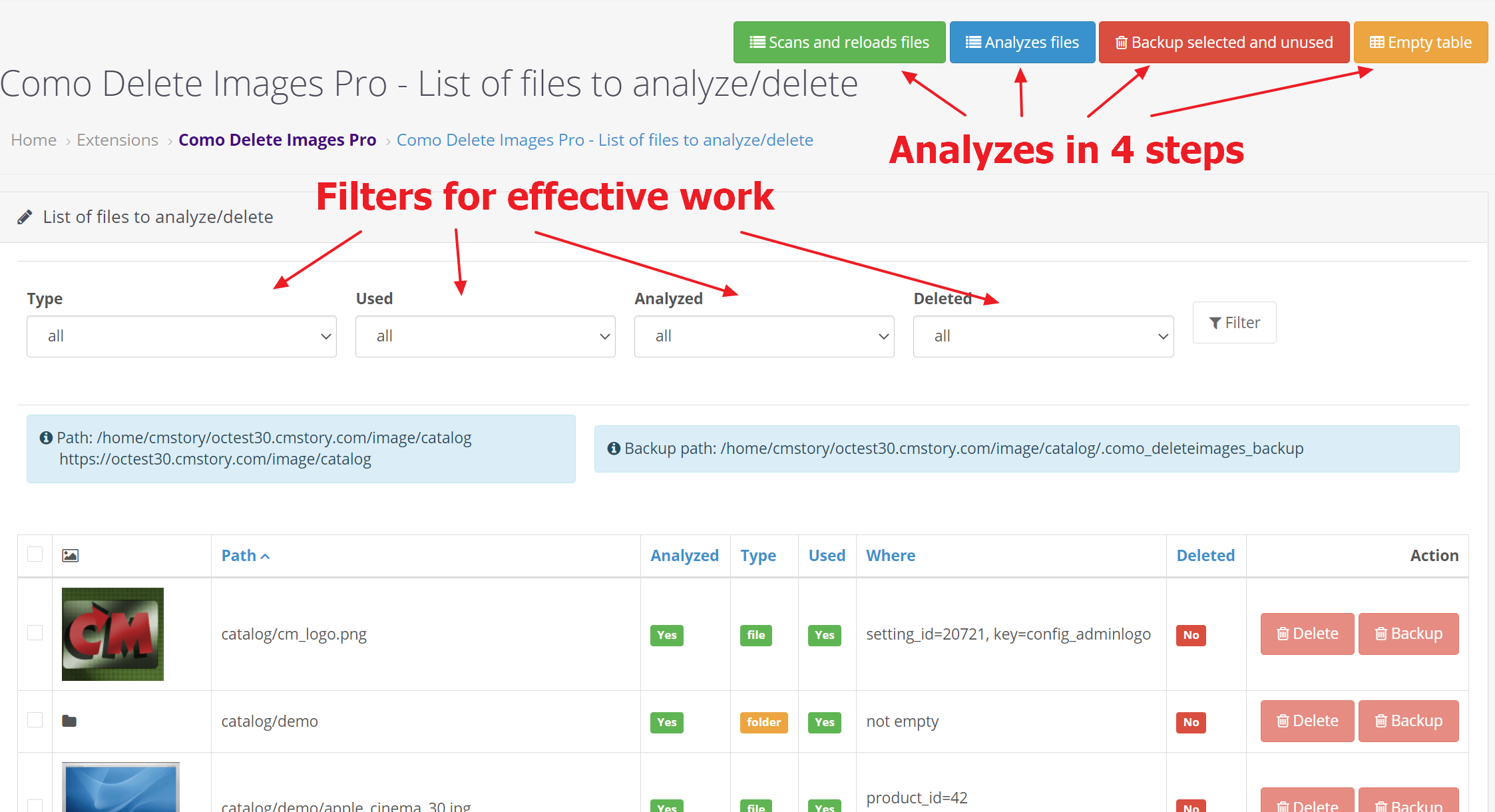
Task: Check the catalog/demo row checkbox
Action: 35,720
